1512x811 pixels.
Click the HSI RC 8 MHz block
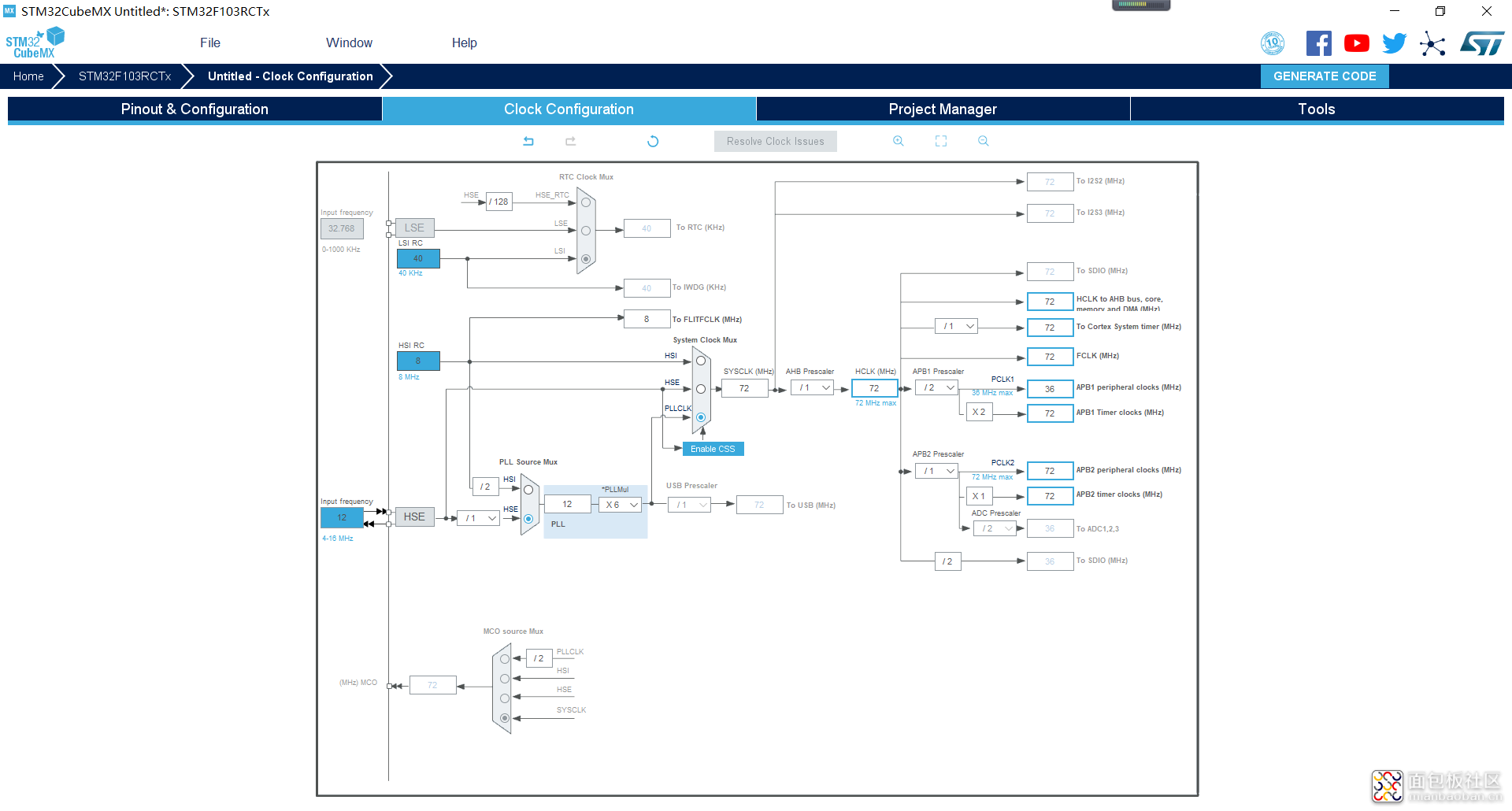(x=418, y=361)
